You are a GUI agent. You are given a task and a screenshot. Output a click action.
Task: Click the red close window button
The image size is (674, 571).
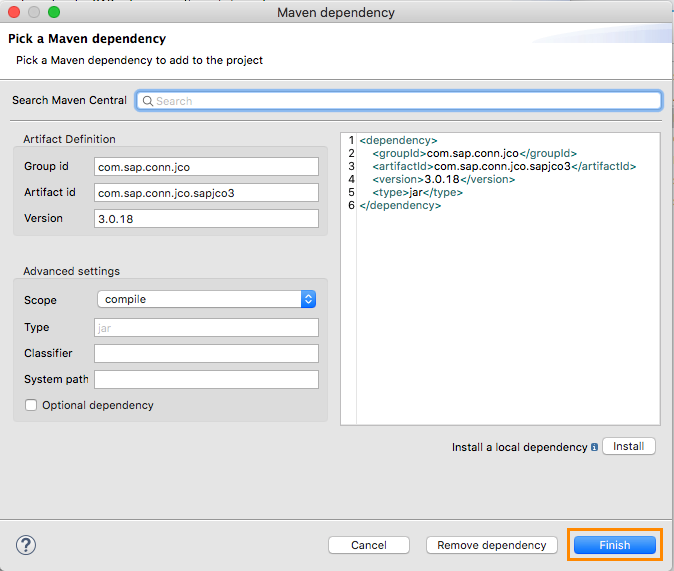[14, 13]
